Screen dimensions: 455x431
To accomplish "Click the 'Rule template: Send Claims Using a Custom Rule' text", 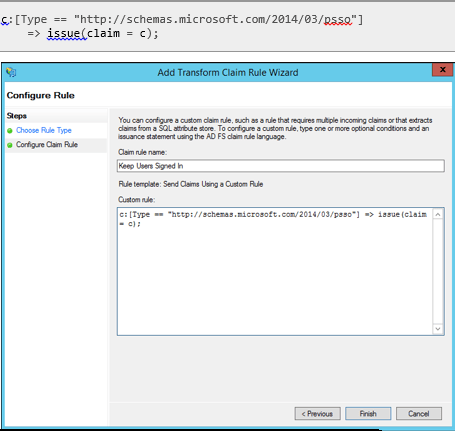I will pos(191,184).
